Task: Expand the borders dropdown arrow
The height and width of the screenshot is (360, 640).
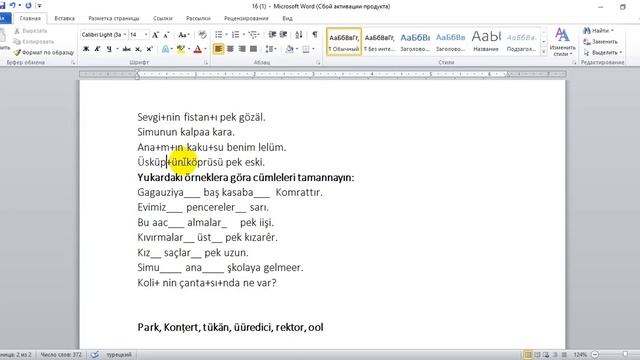Action: (313, 49)
